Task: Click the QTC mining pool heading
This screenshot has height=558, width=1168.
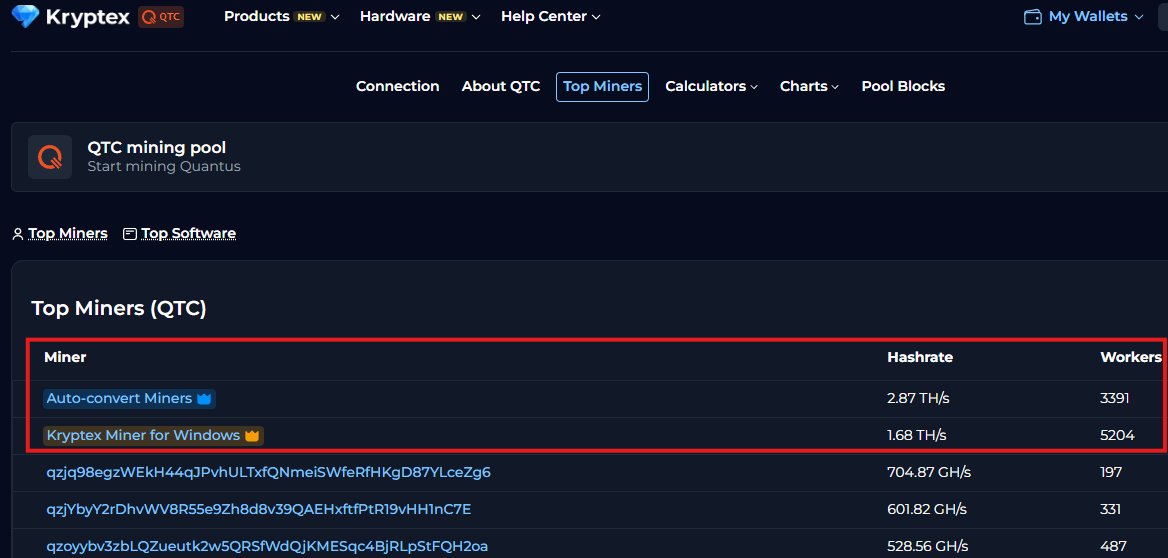Action: [156, 148]
